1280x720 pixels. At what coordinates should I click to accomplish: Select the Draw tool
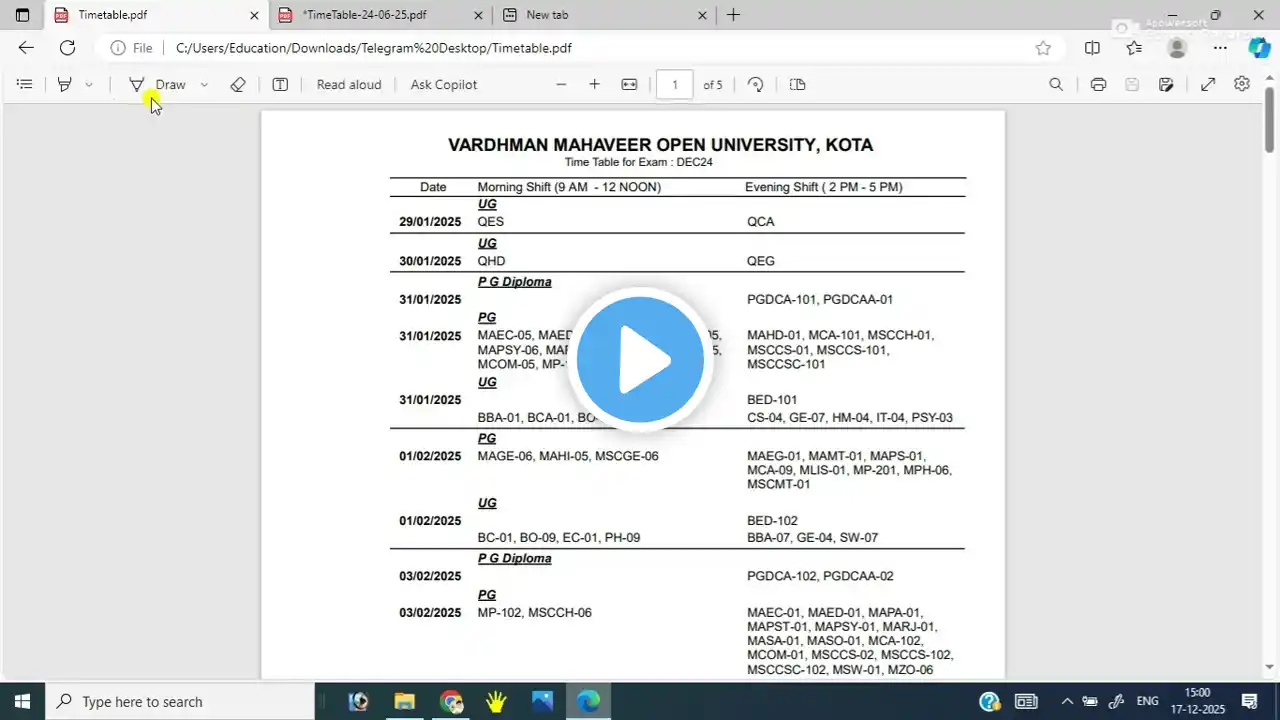[157, 85]
